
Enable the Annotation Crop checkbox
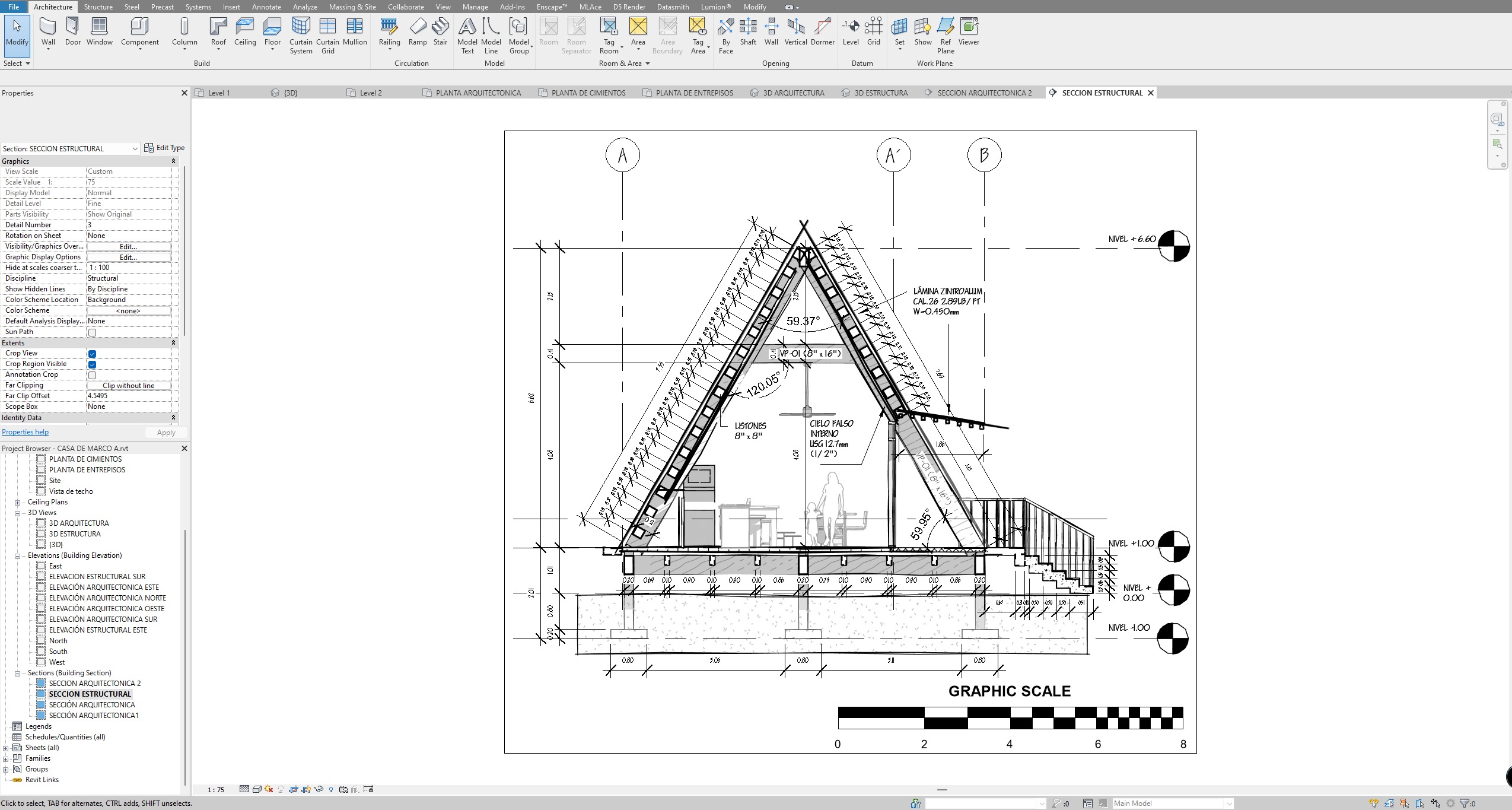(92, 375)
